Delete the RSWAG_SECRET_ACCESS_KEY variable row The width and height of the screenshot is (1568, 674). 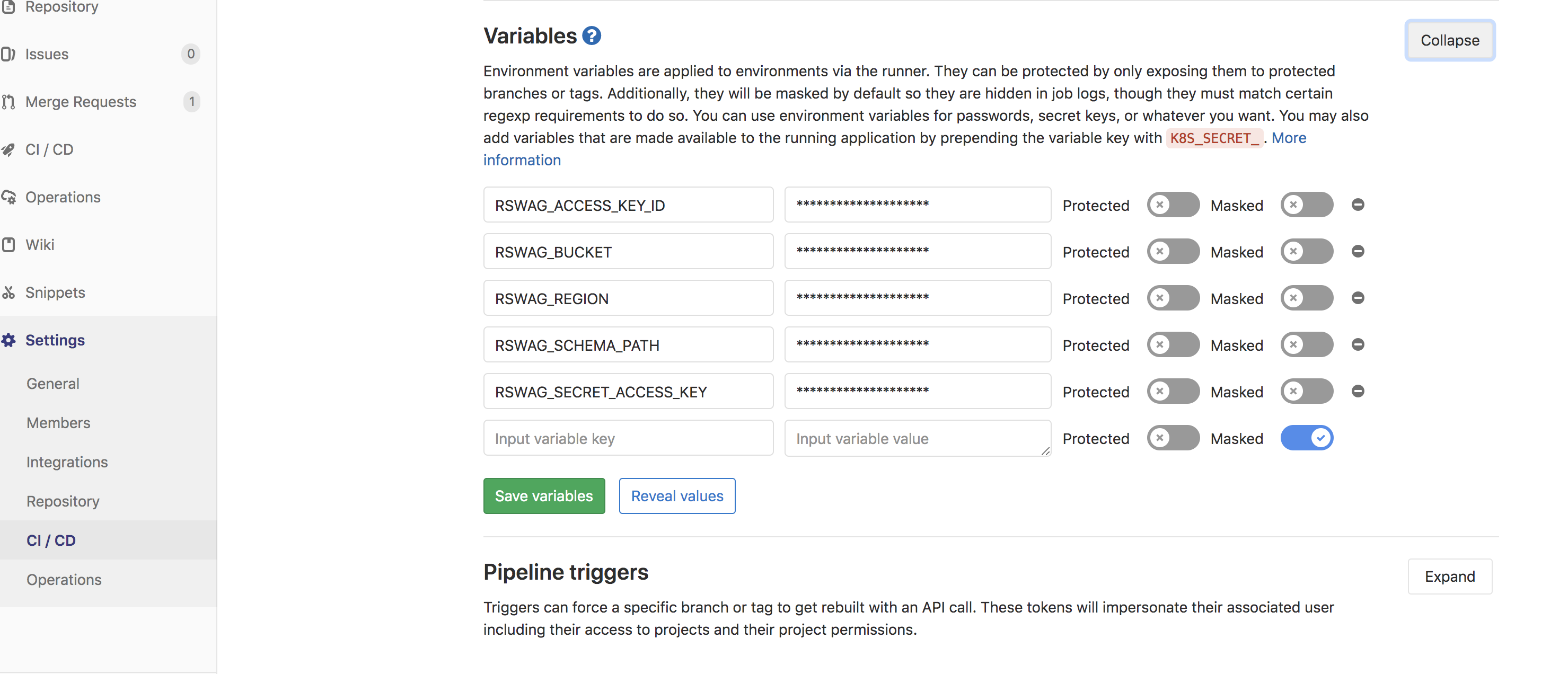[1358, 391]
